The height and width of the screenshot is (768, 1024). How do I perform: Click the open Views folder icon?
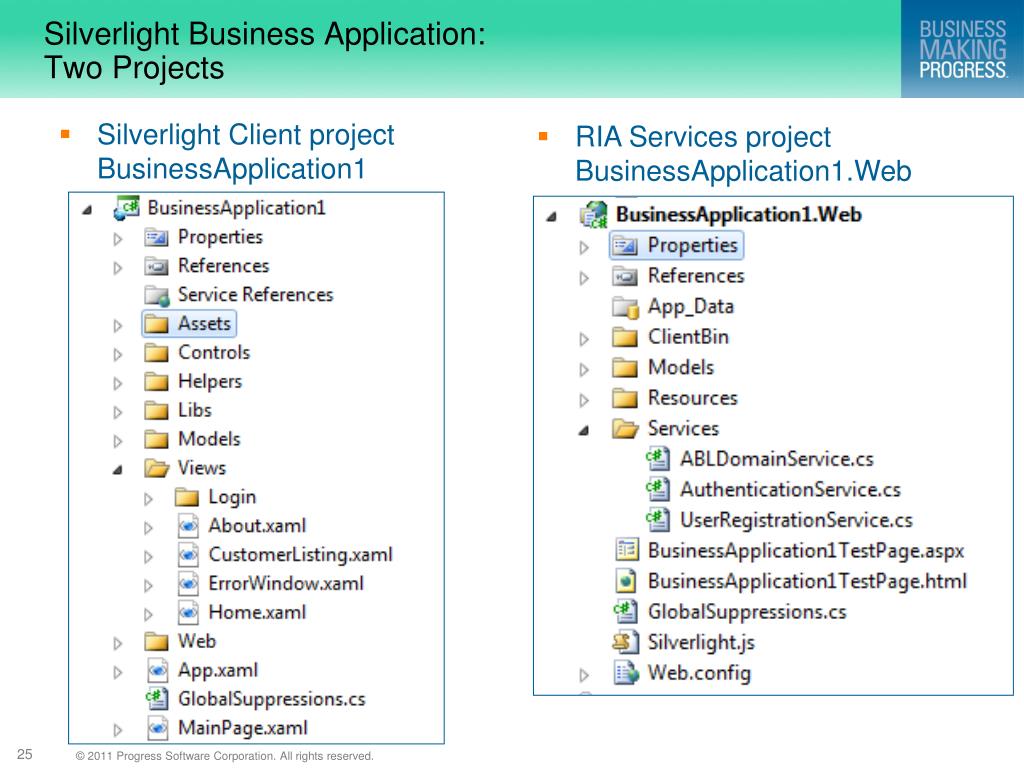click(x=157, y=468)
